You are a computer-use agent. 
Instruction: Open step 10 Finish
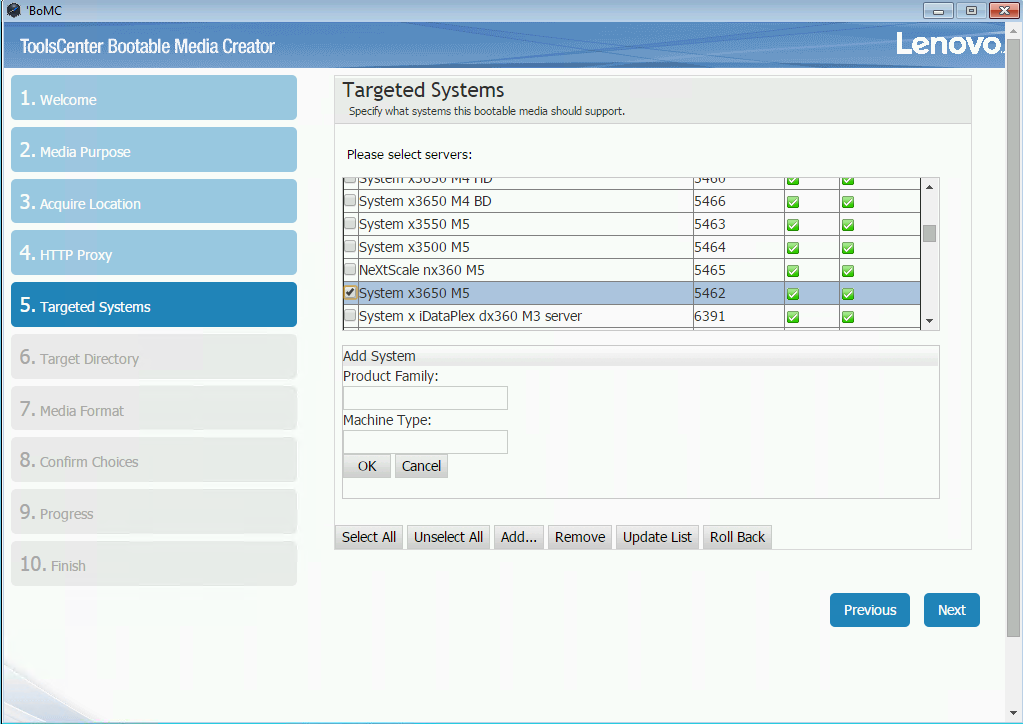tap(154, 564)
